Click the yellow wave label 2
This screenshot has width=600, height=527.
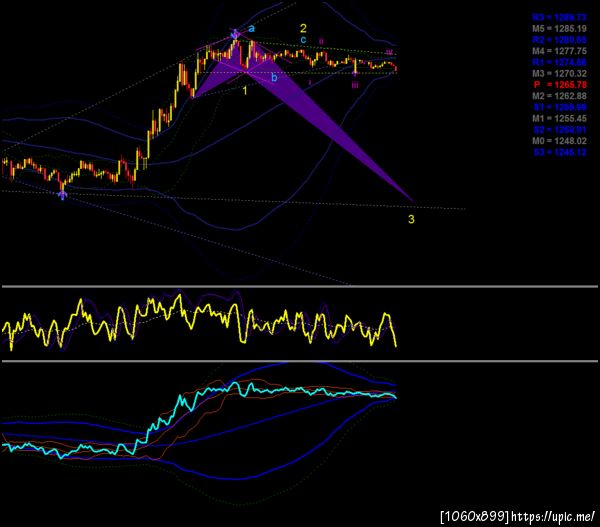pyautogui.click(x=303, y=28)
